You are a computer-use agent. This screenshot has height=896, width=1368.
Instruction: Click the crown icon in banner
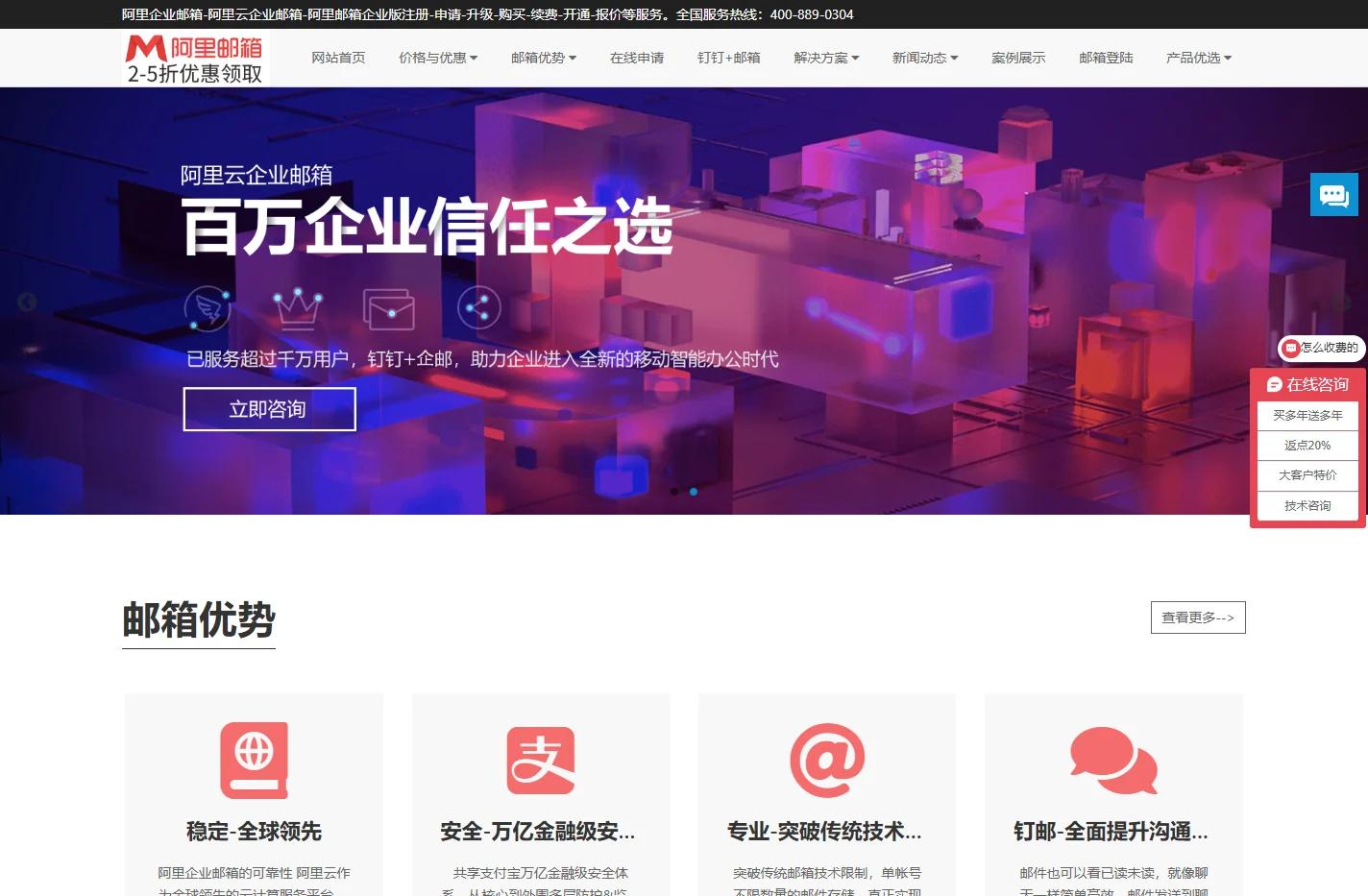tap(298, 308)
